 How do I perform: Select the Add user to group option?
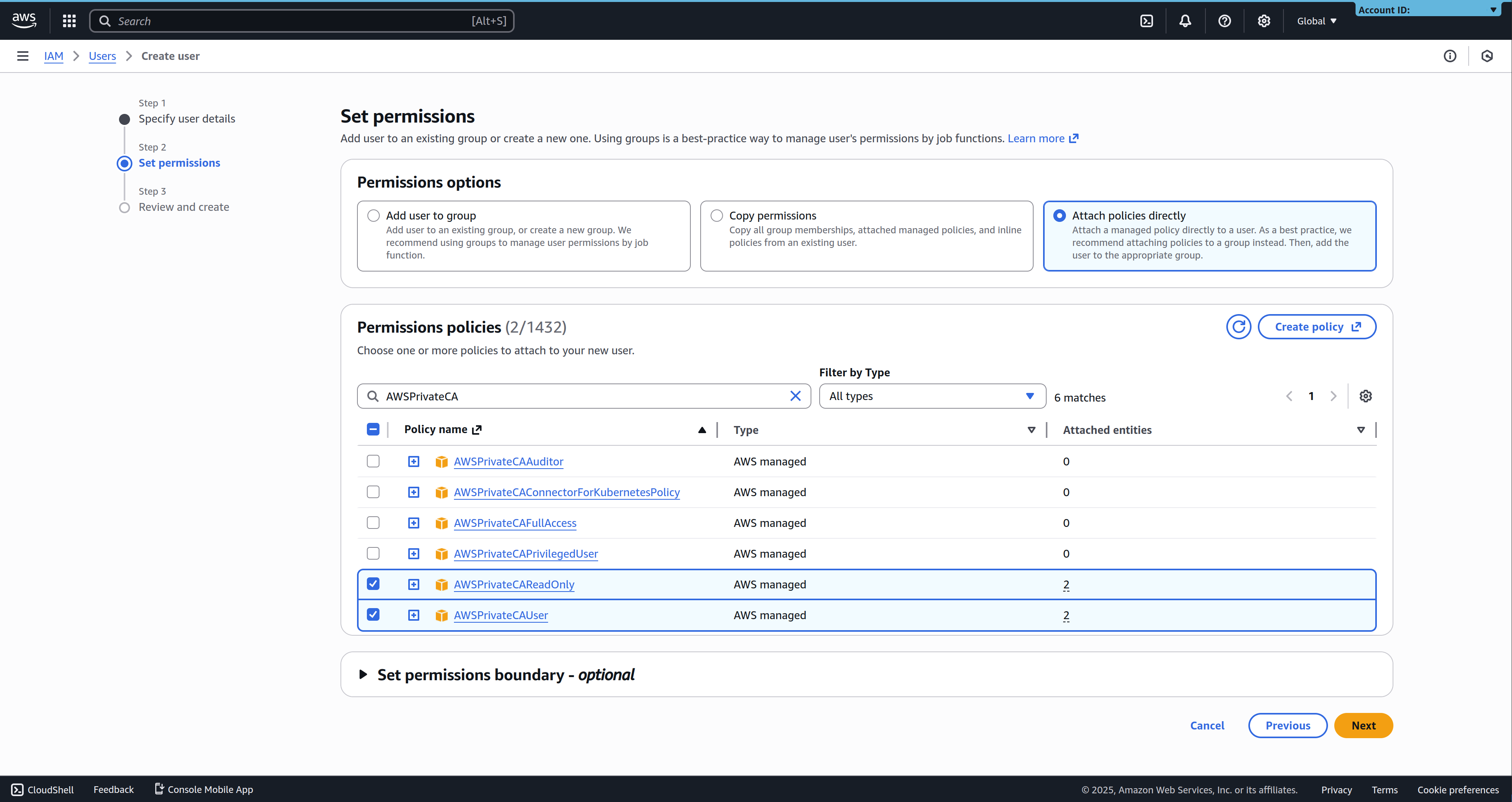coord(374,216)
